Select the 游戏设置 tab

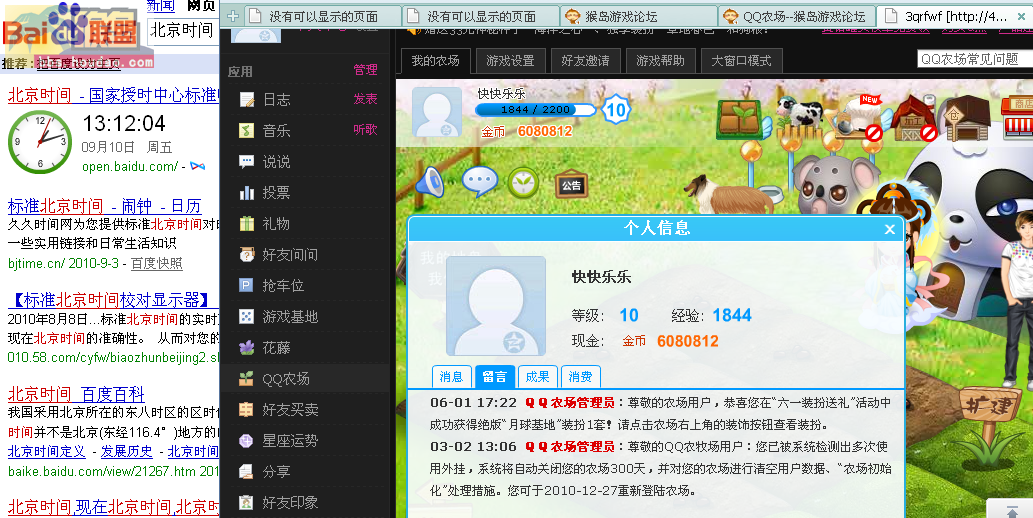[x=510, y=61]
